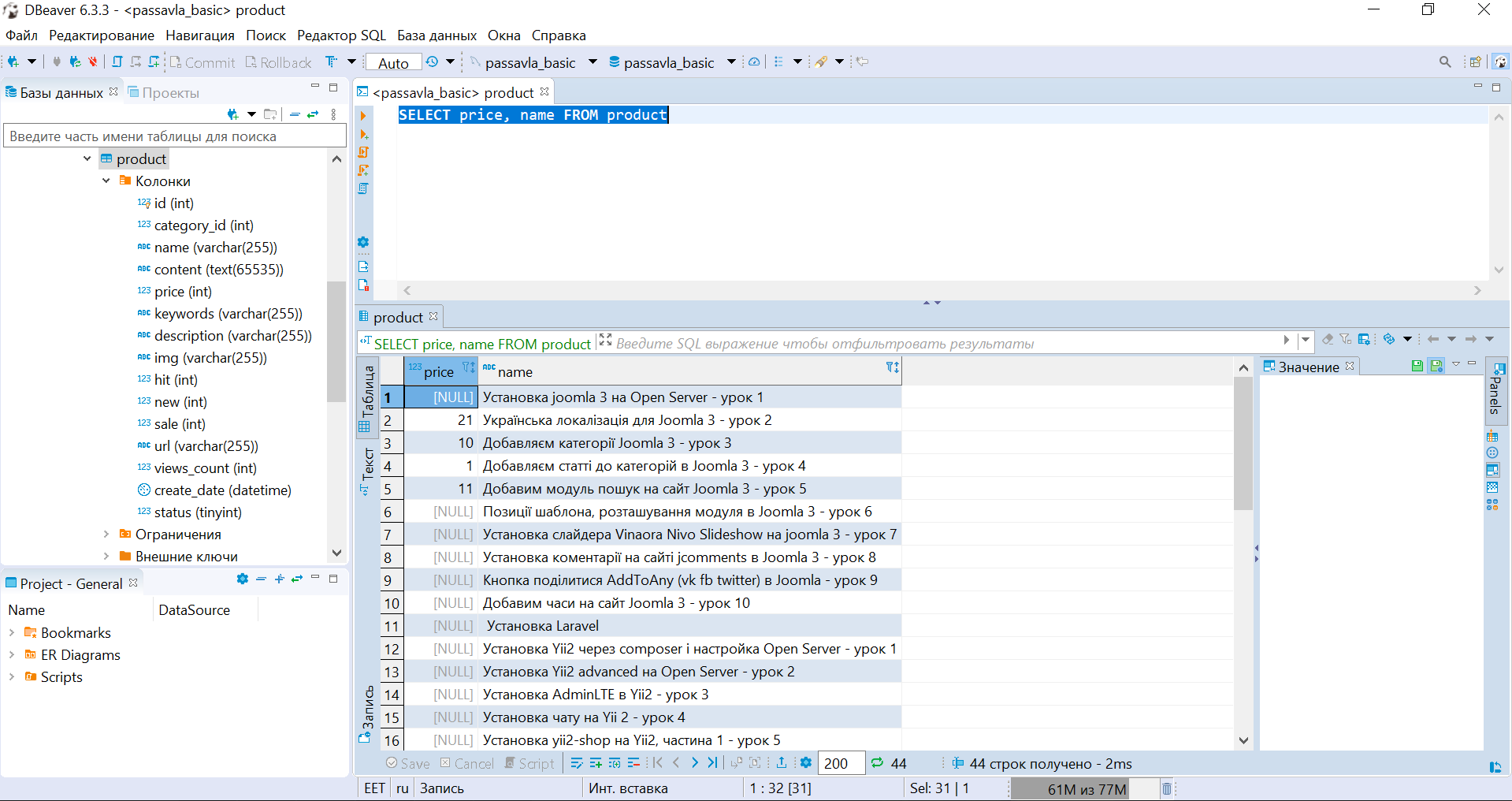The image size is (1512, 801).
Task: Click the search magnifier in the main toolbar
Action: [x=1445, y=61]
